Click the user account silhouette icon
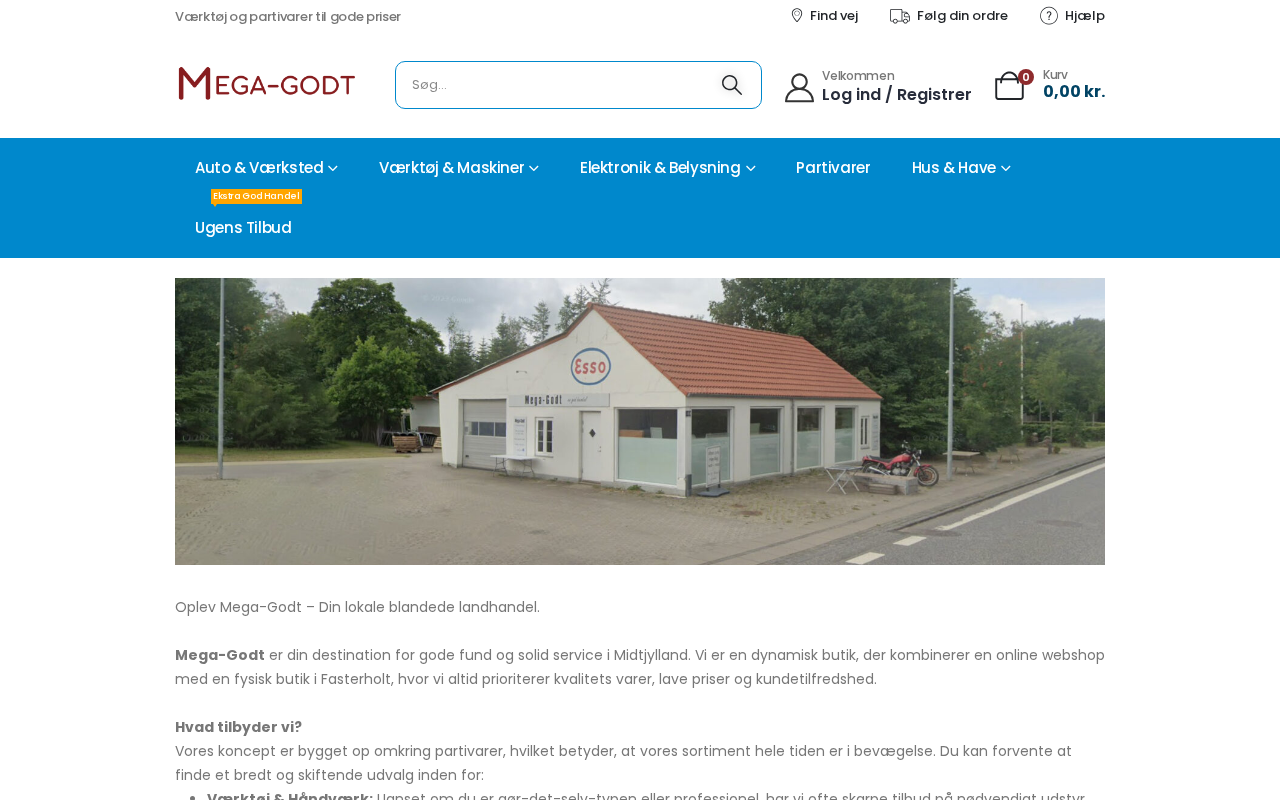The width and height of the screenshot is (1280, 800). [799, 88]
